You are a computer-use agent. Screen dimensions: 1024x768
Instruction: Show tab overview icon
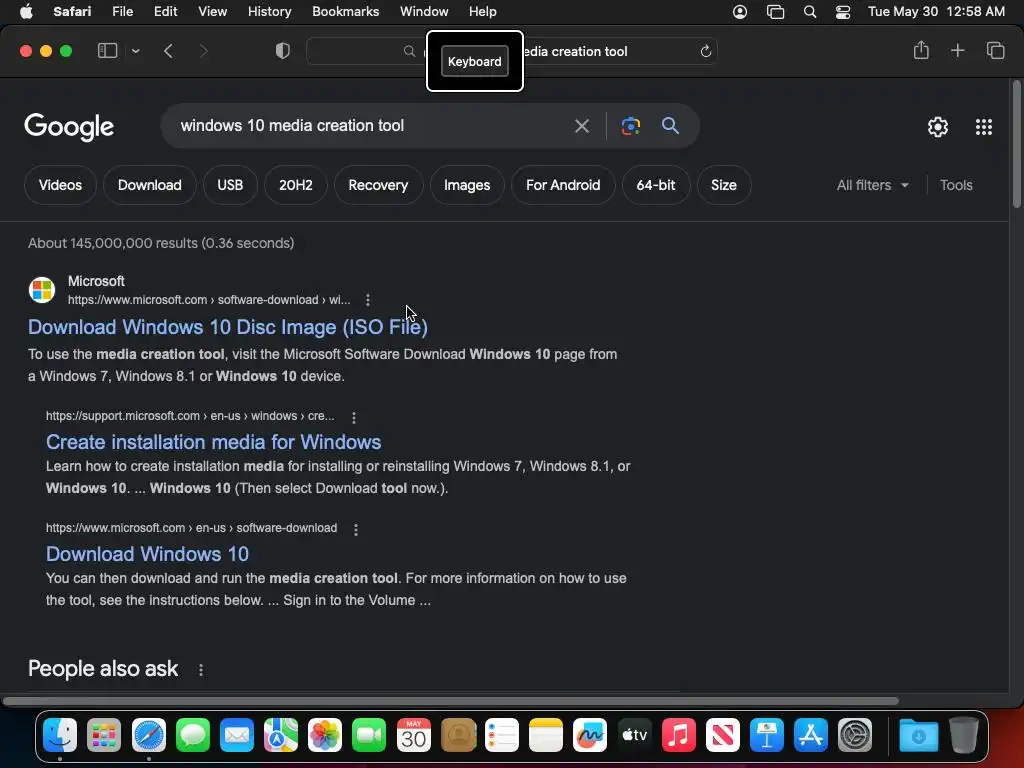tap(995, 50)
